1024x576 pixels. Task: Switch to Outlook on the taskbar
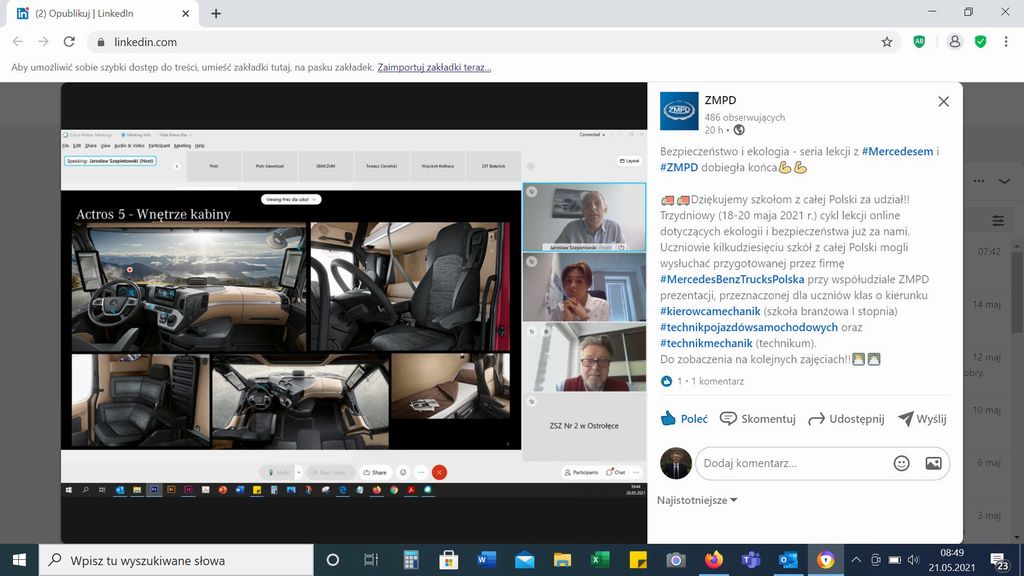coord(788,560)
